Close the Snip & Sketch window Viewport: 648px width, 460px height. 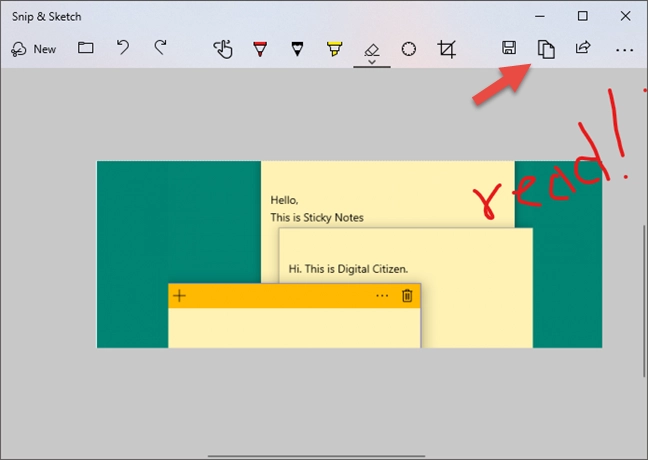pos(626,16)
